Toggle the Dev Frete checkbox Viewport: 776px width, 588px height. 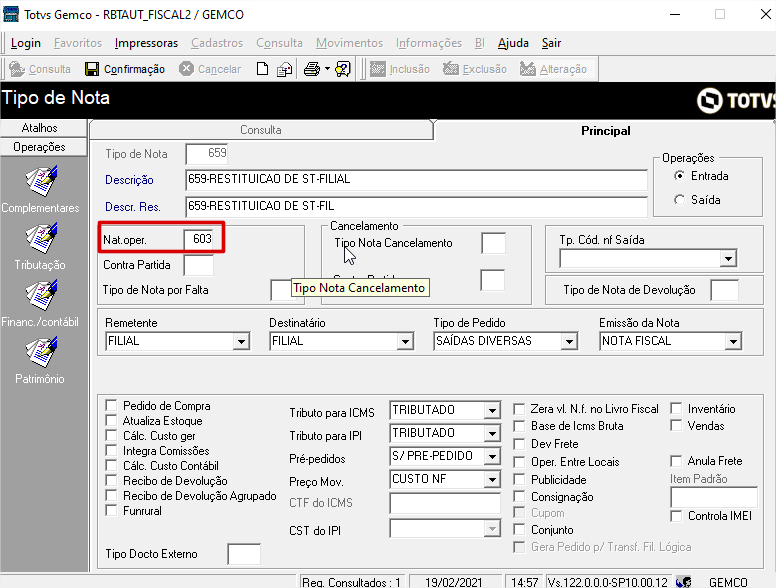coord(519,444)
